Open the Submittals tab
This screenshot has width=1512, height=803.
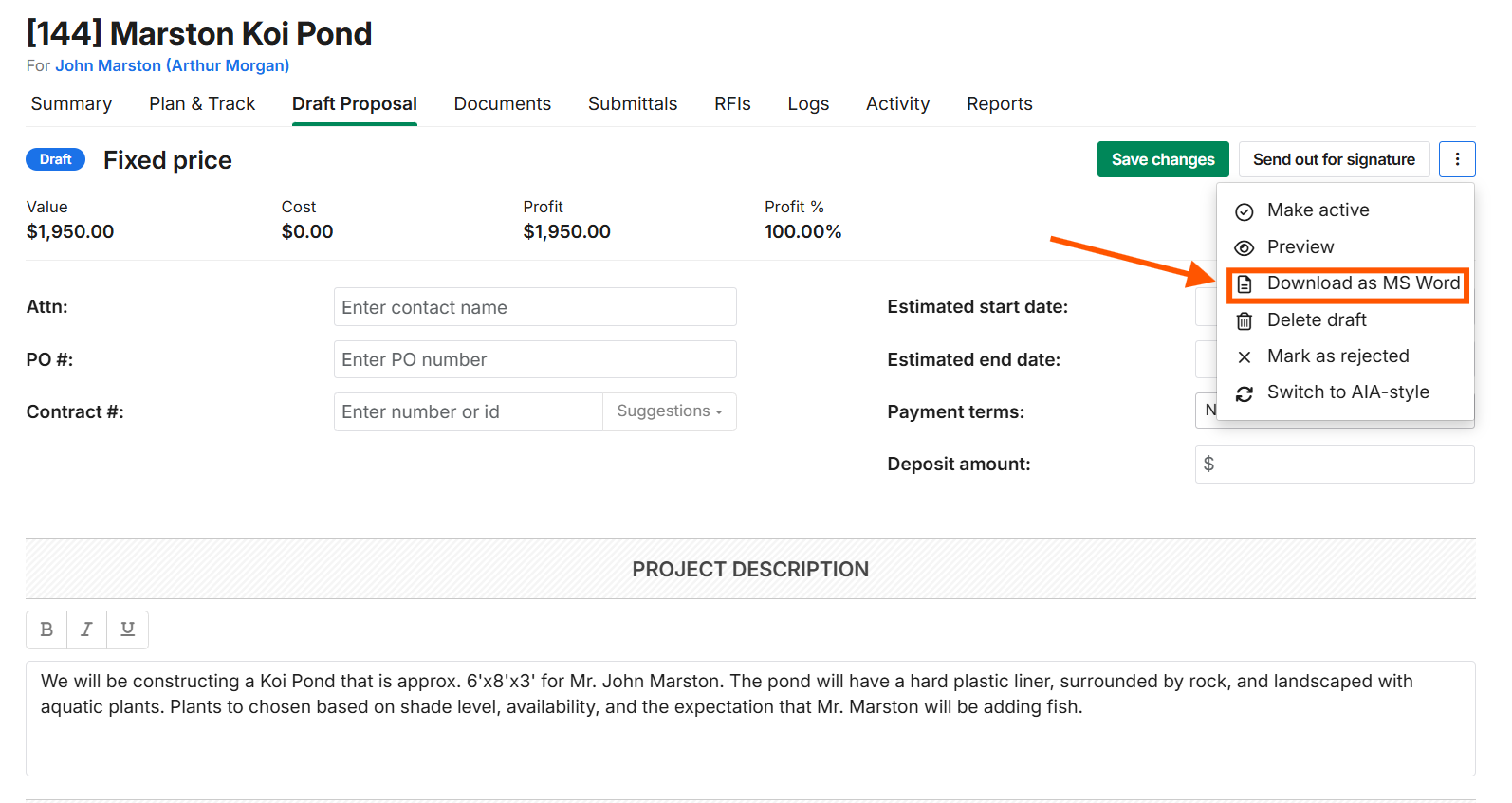click(x=633, y=103)
